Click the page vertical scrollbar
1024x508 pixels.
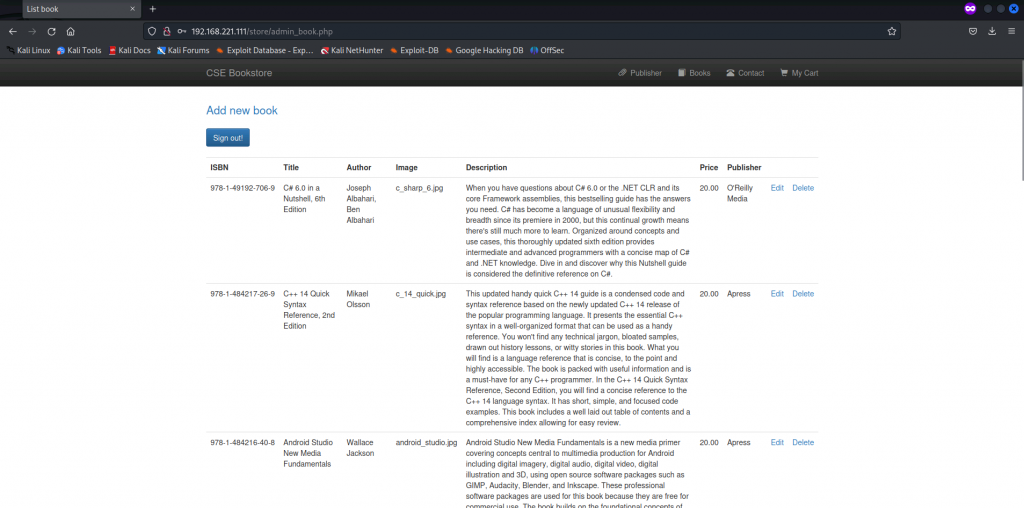pyautogui.click(x=1021, y=118)
